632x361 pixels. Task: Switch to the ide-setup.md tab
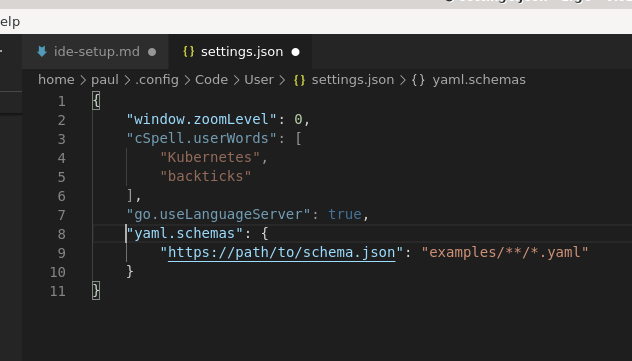coord(96,52)
